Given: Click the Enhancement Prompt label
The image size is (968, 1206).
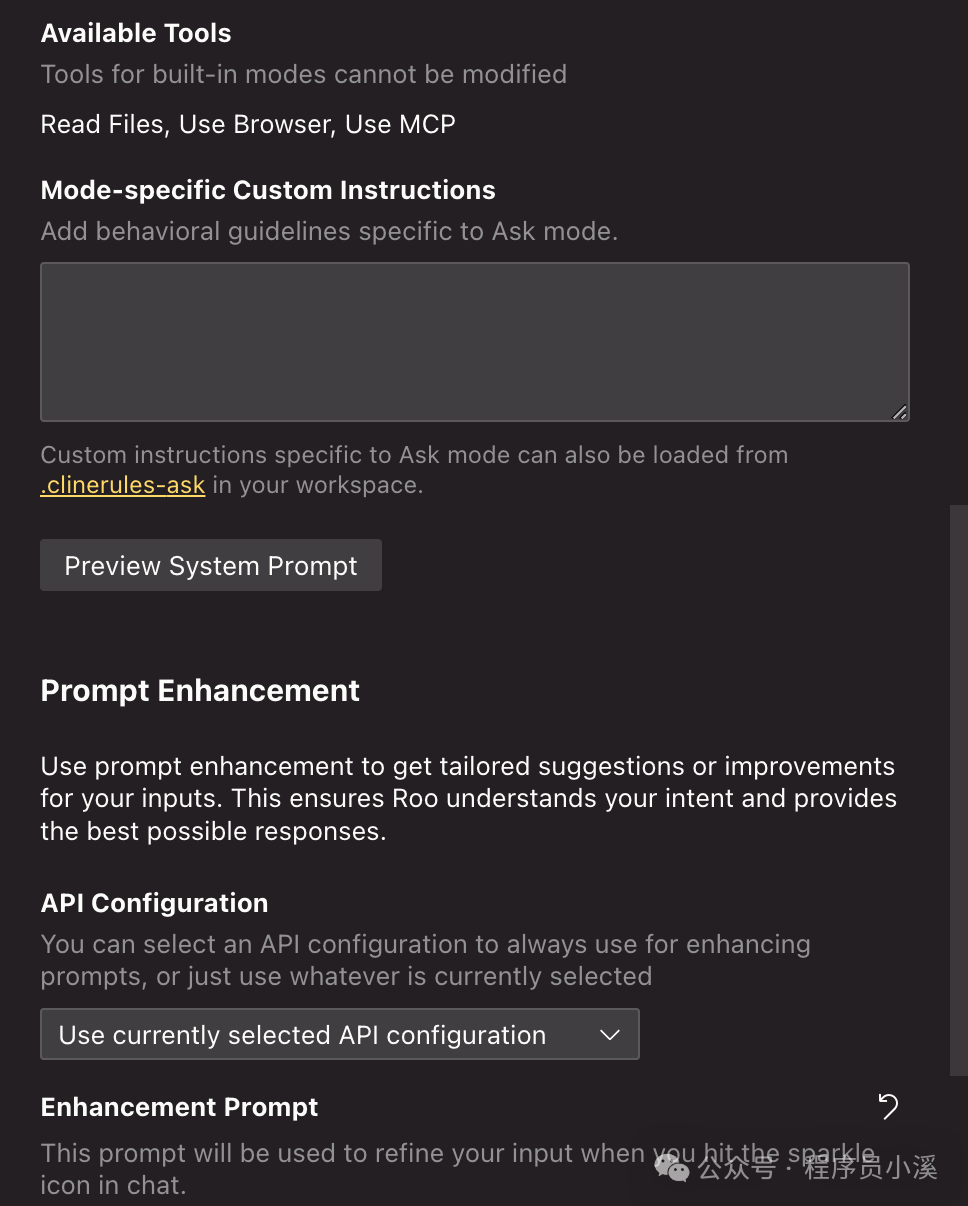Looking at the screenshot, I should coord(179,1107).
